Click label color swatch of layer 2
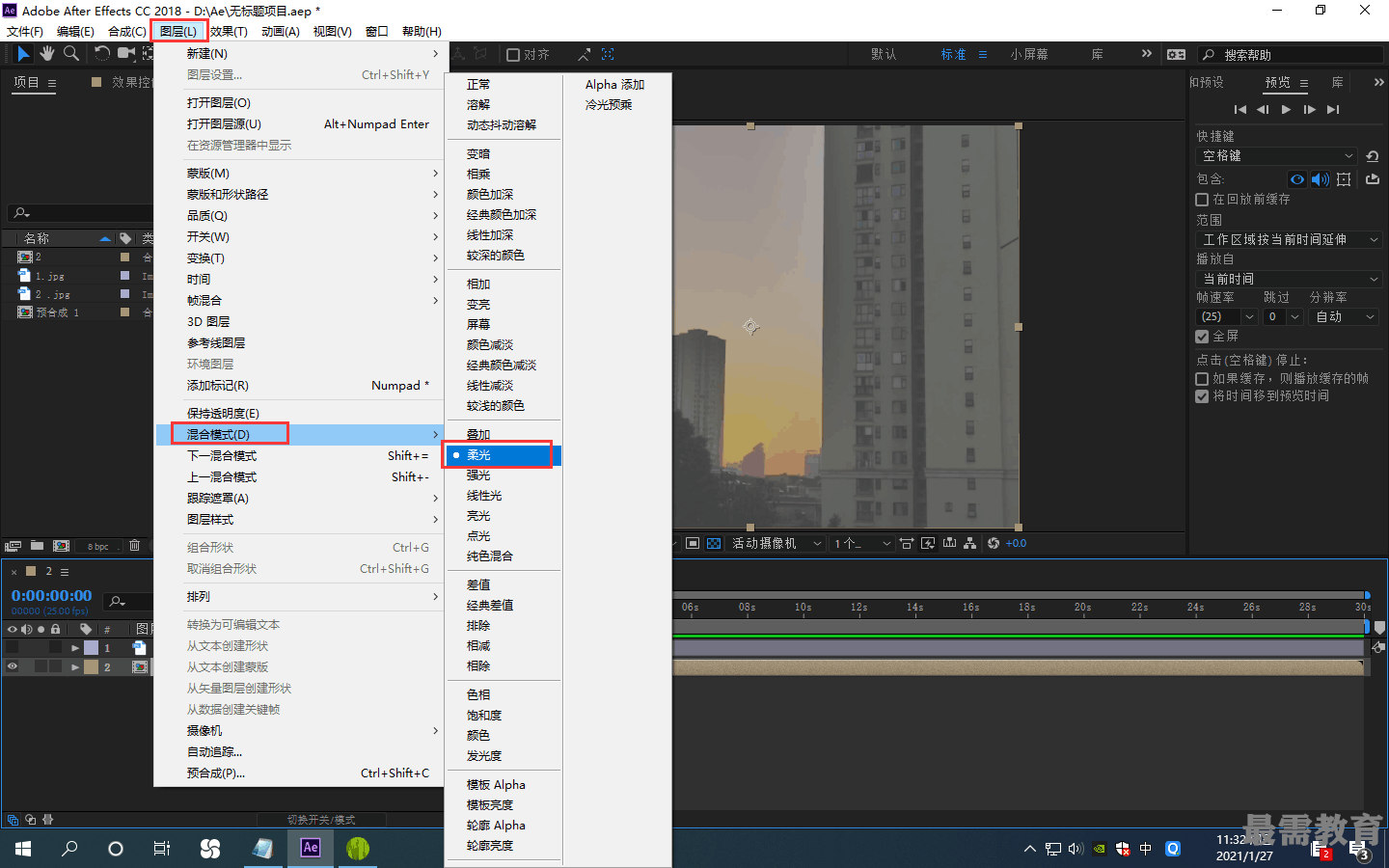 coord(91,667)
